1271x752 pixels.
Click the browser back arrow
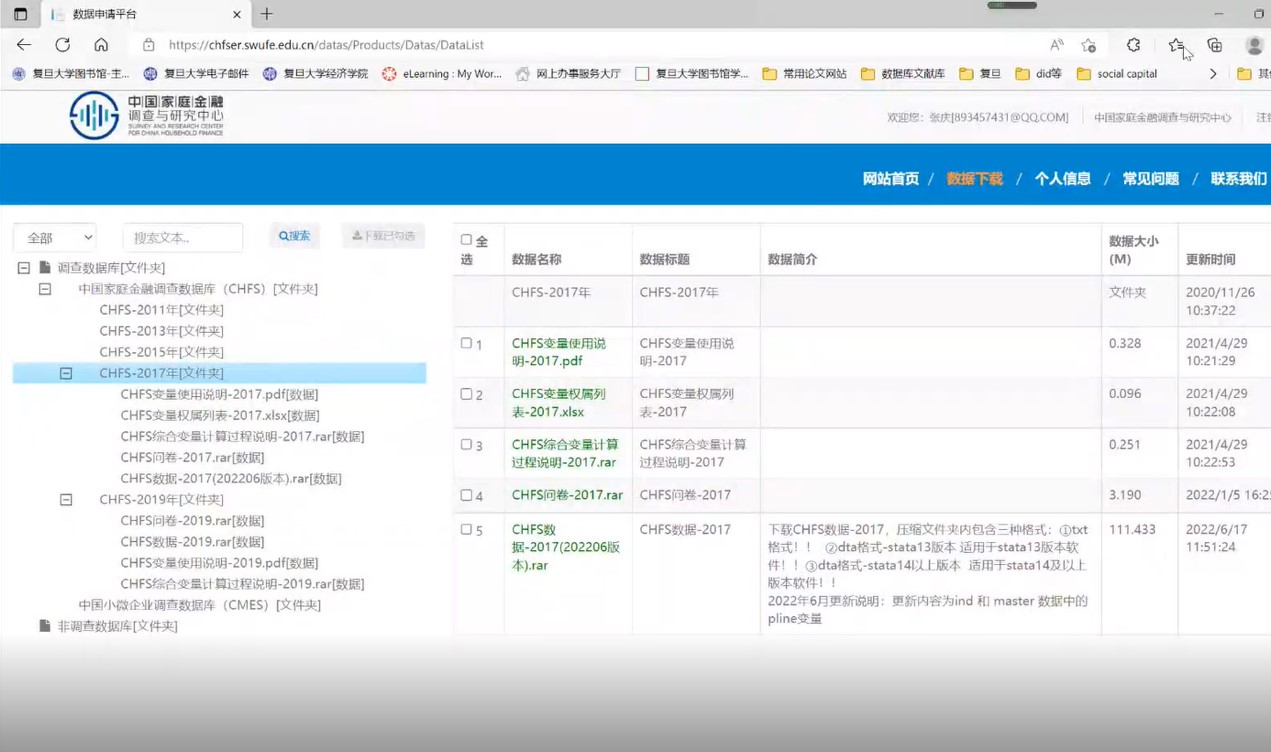click(x=24, y=45)
